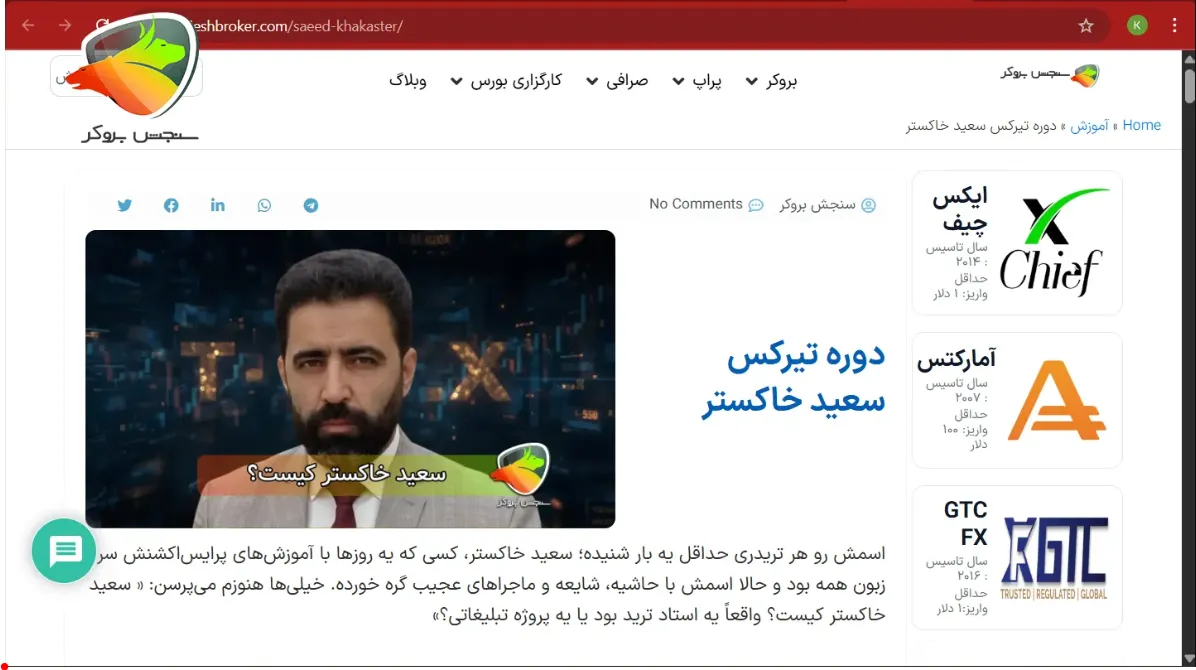This screenshot has width=1196, height=670.
Task: Bookmark the page with the star icon
Action: pyautogui.click(x=1086, y=26)
